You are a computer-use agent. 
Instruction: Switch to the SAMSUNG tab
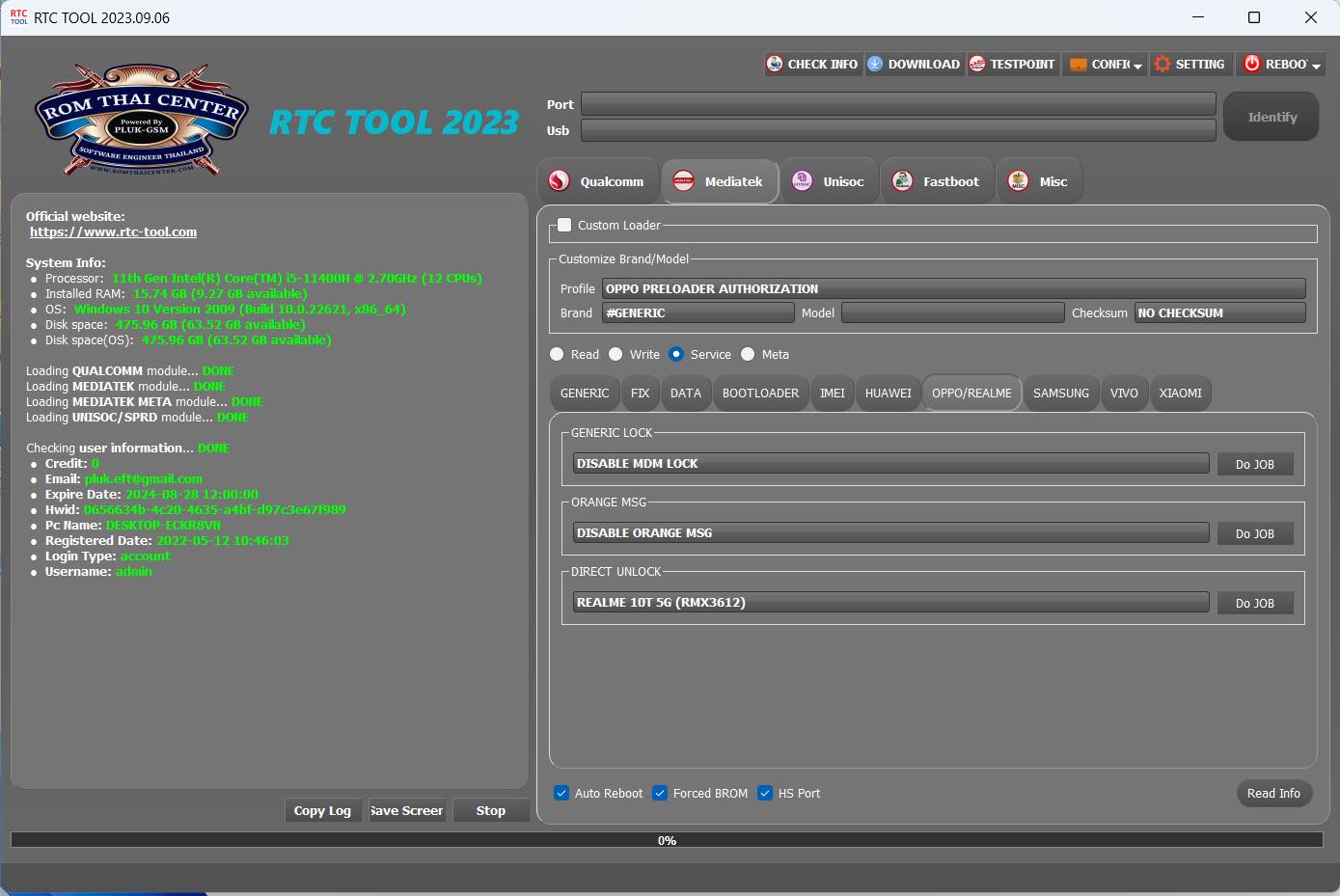pos(1061,394)
